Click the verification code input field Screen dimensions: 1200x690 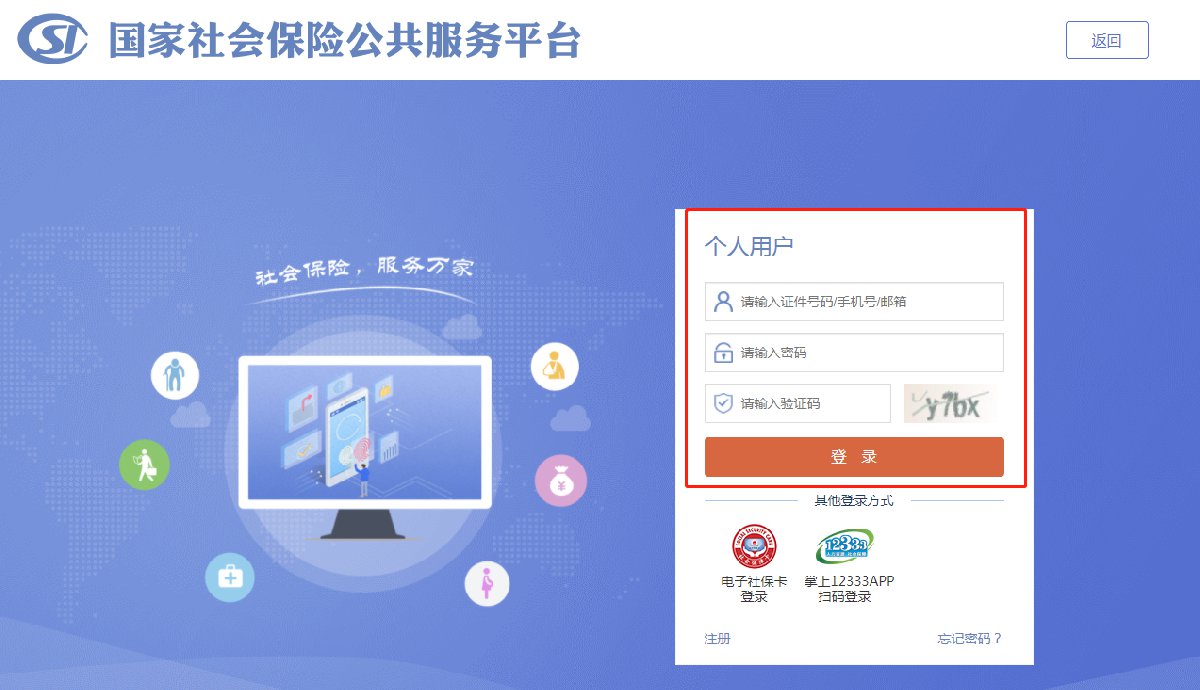pos(797,403)
